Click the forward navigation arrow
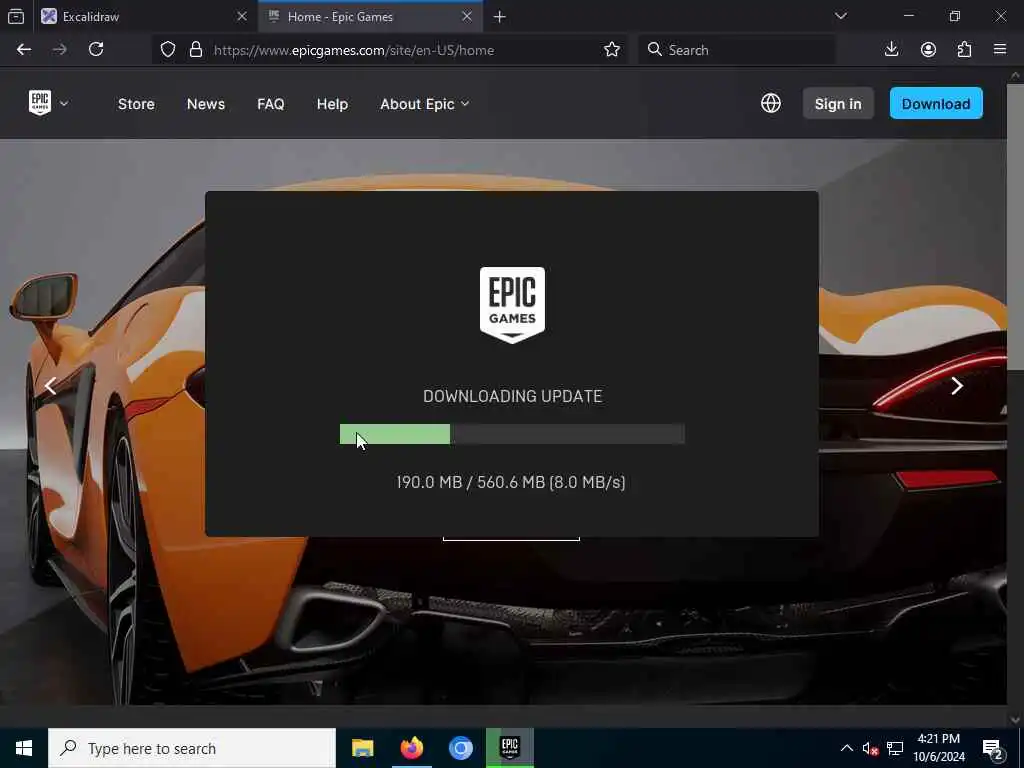Screen dimensions: 1024x768 point(59,50)
